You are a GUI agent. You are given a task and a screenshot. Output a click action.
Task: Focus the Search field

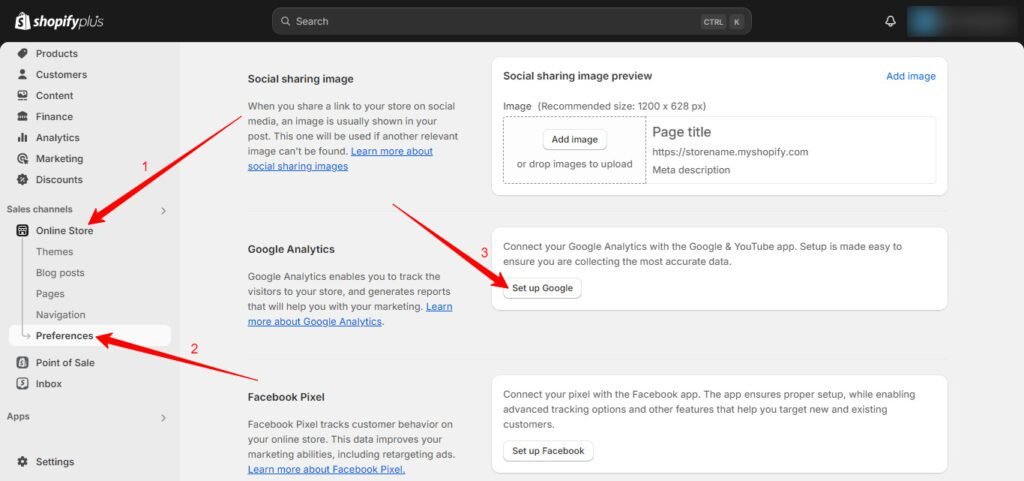pos(511,21)
